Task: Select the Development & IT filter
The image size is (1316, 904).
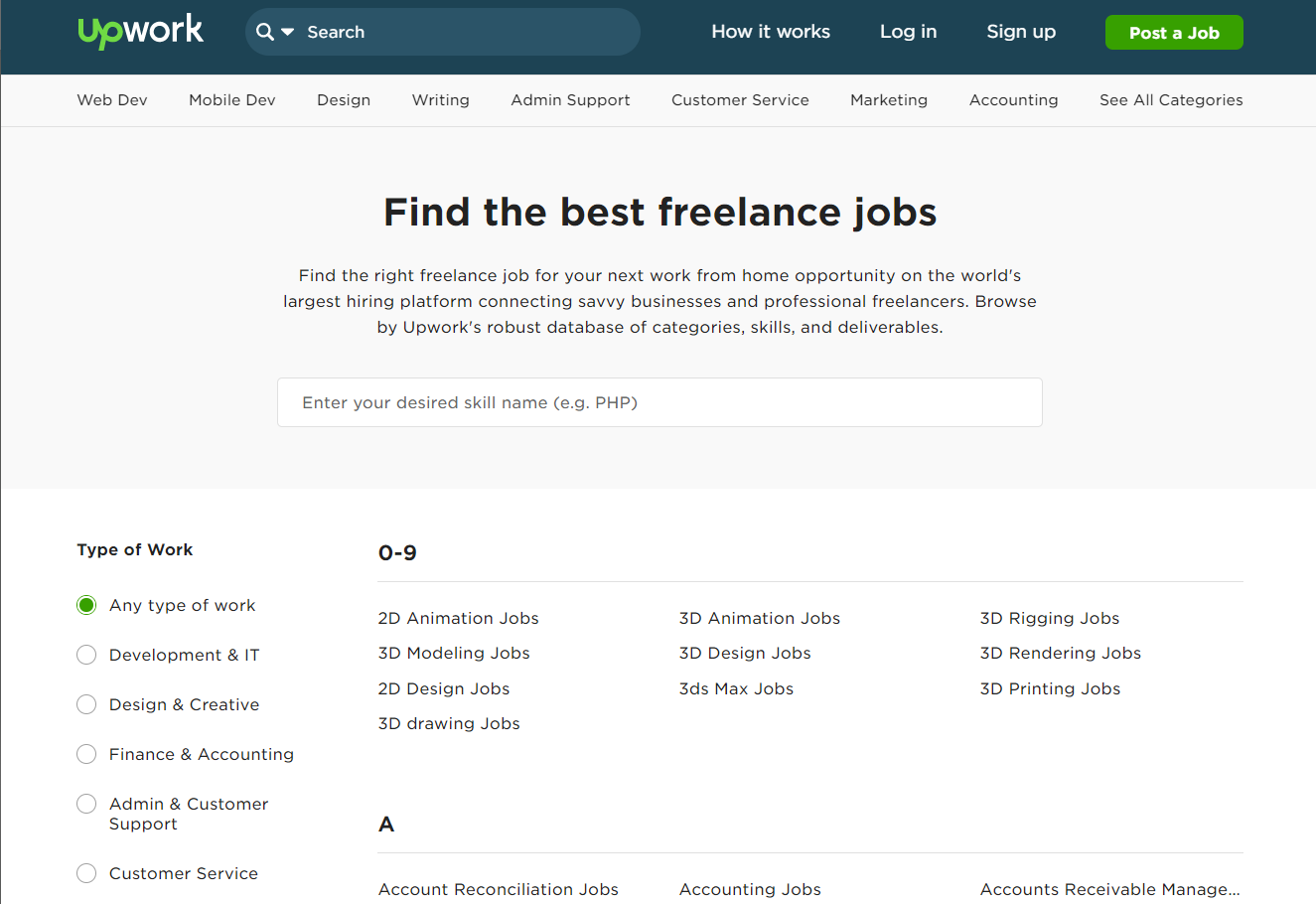Action: pyautogui.click(x=86, y=655)
